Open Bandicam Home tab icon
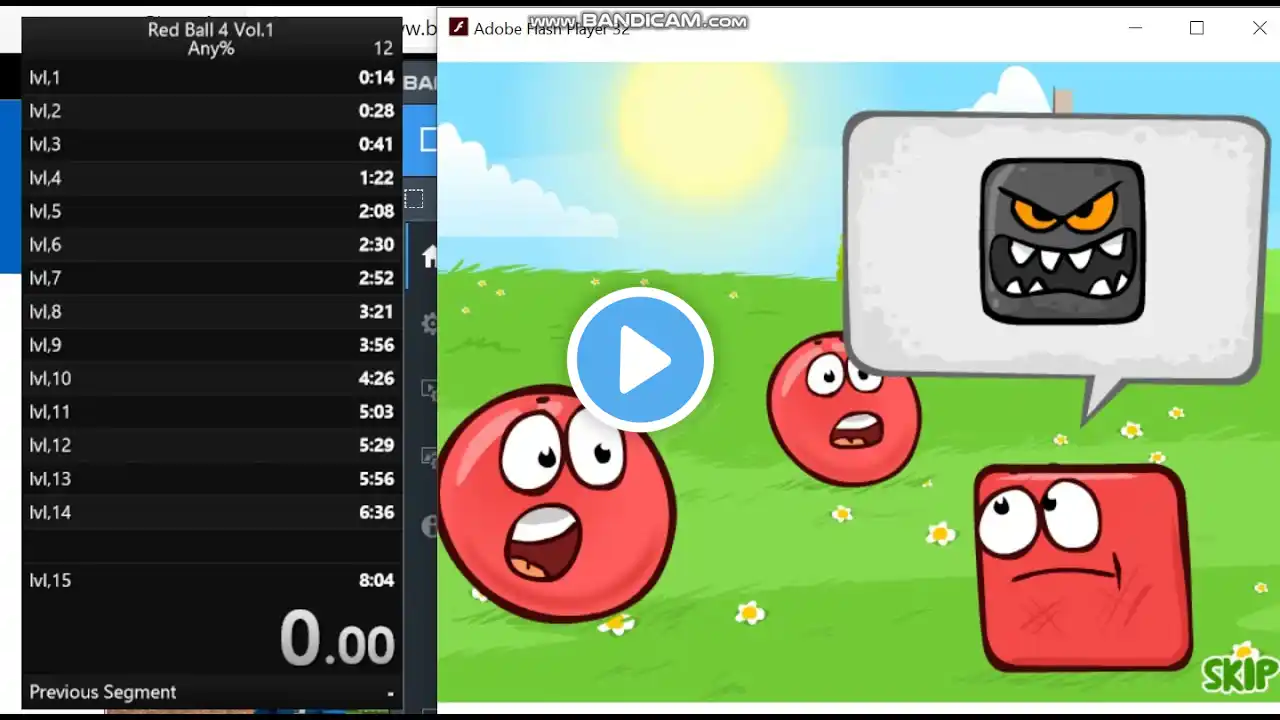Screen dimensions: 1280x720 tap(430, 257)
